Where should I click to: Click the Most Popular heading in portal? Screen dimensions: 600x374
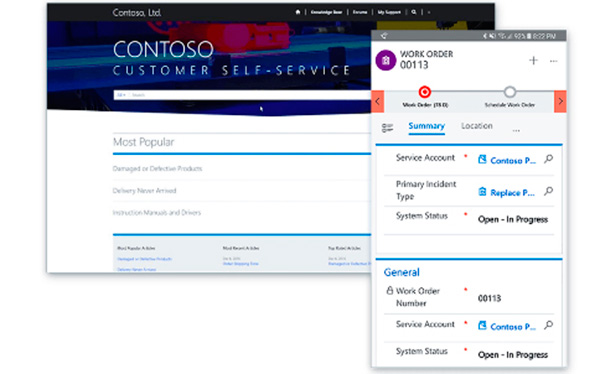143,142
